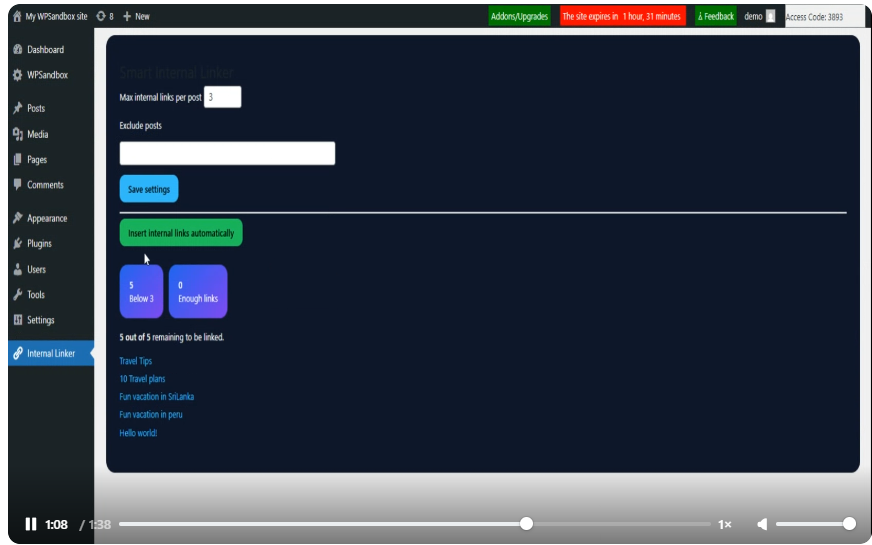Open the Users menu label
This screenshot has height=545, width=872.
(37, 269)
